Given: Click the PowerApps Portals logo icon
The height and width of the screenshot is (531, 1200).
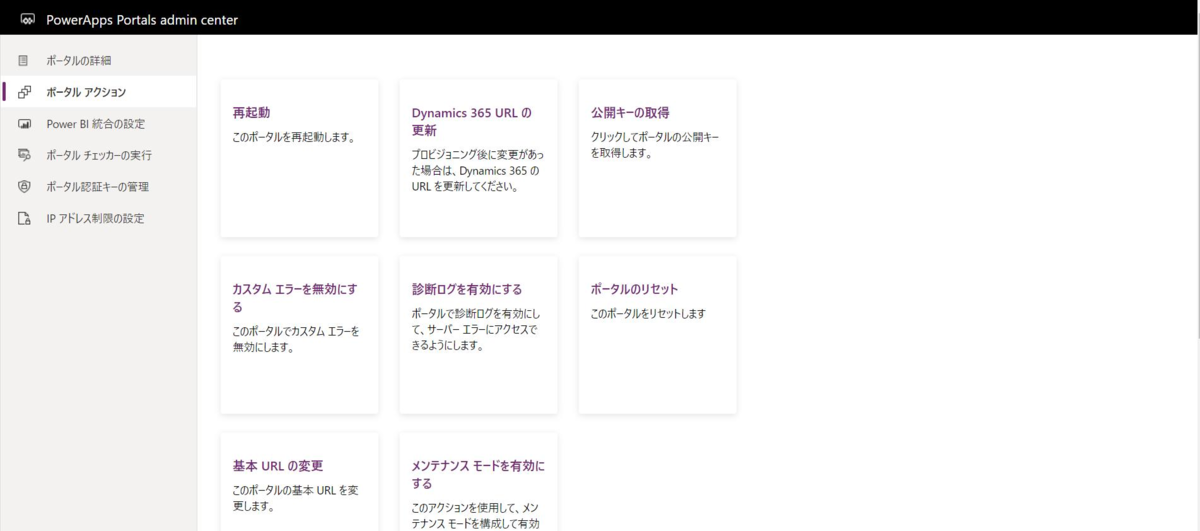Looking at the screenshot, I should point(27,19).
